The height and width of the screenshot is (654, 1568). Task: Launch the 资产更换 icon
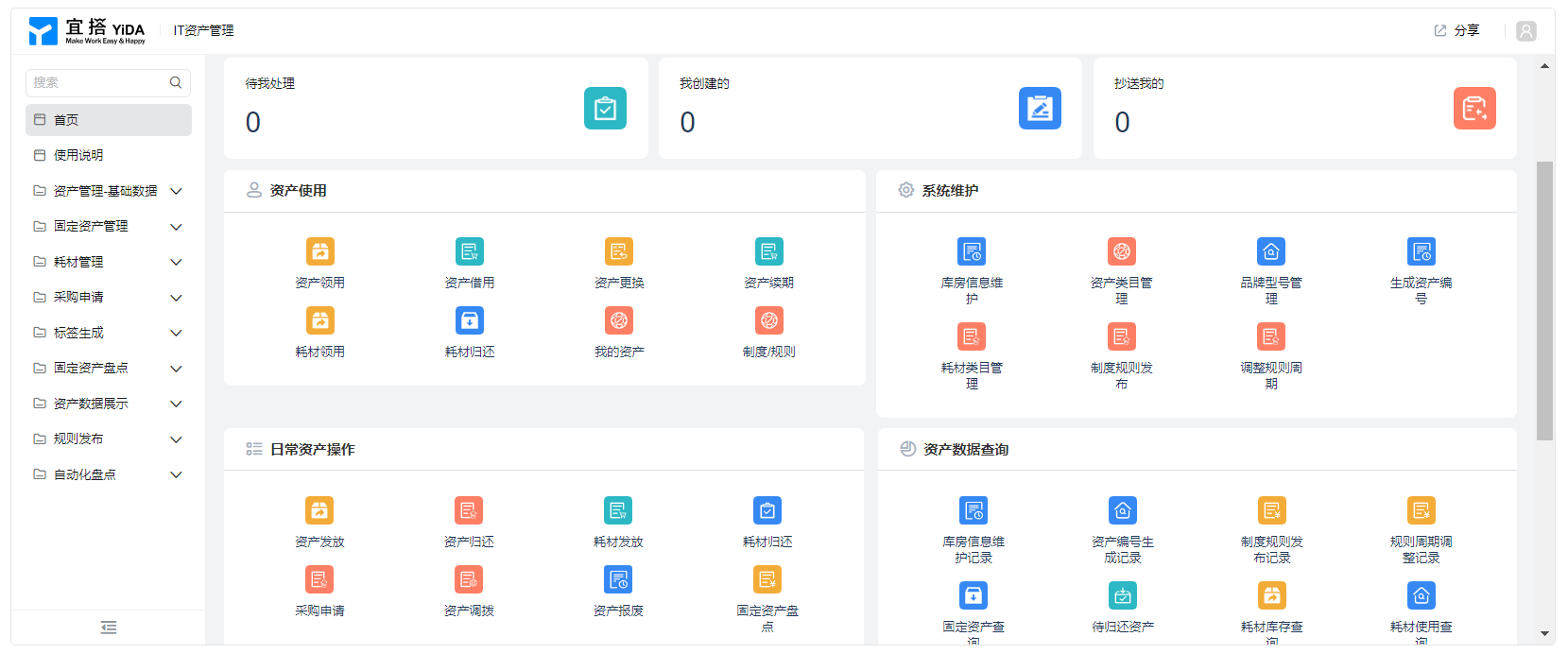tap(619, 251)
